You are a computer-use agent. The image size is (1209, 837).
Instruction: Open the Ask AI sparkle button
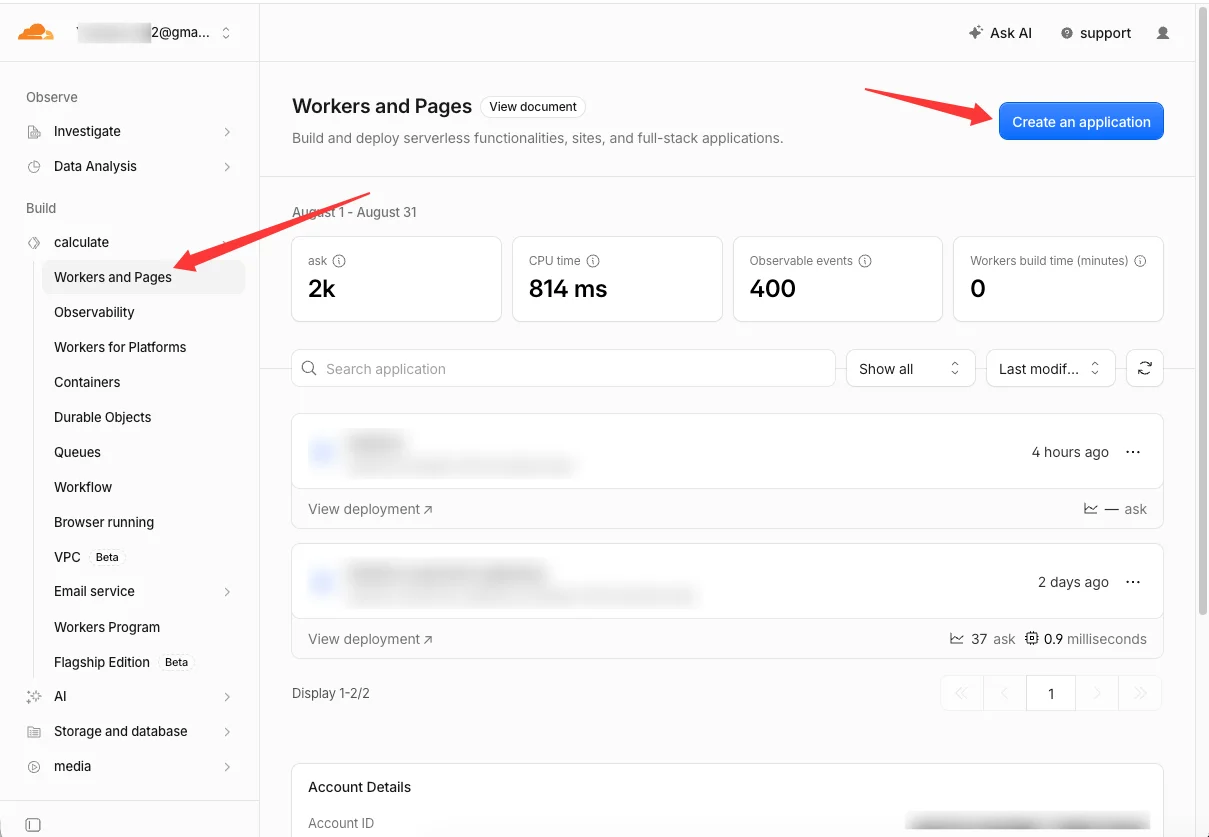pyautogui.click(x=1000, y=33)
